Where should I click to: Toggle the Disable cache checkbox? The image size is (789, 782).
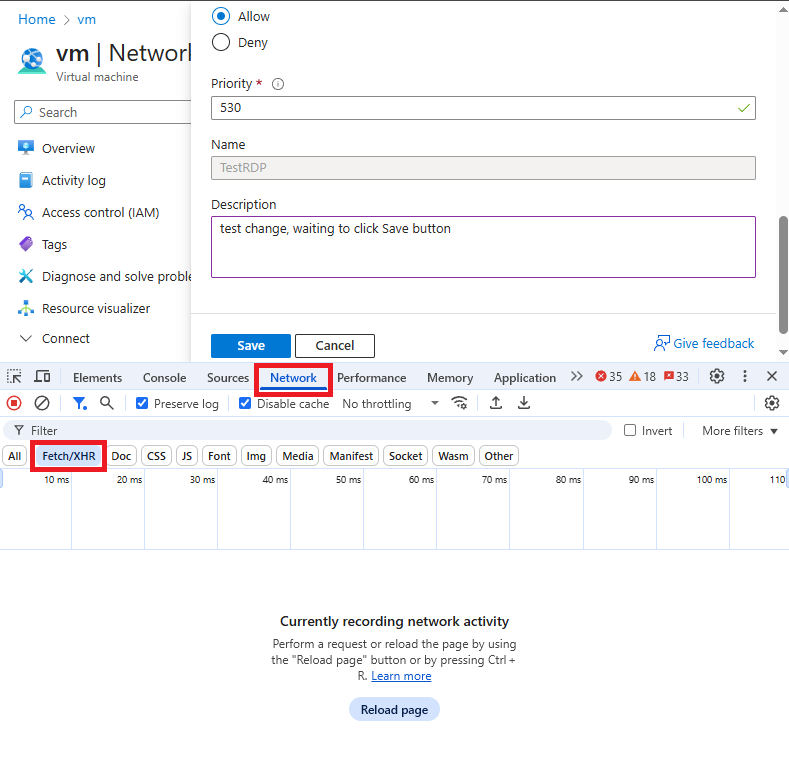point(245,403)
